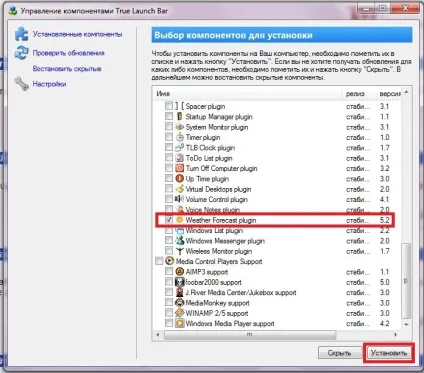Check the AIMP3 support checkbox
Viewport: 424px width, 373px height.
coord(169,271)
